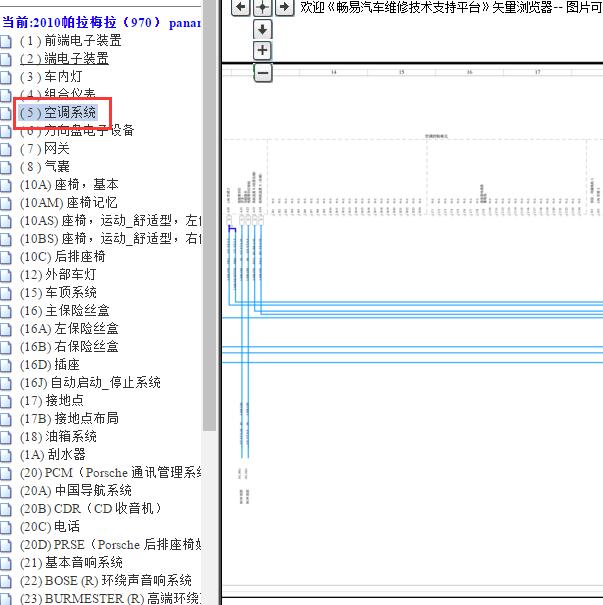Open (16D) 插座 entry

click(50, 365)
